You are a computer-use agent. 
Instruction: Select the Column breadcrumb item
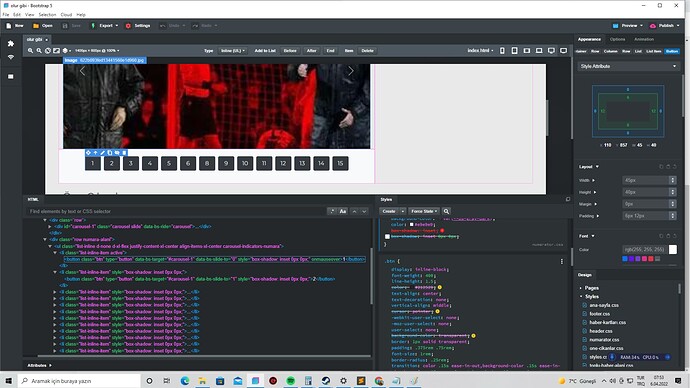[610, 51]
